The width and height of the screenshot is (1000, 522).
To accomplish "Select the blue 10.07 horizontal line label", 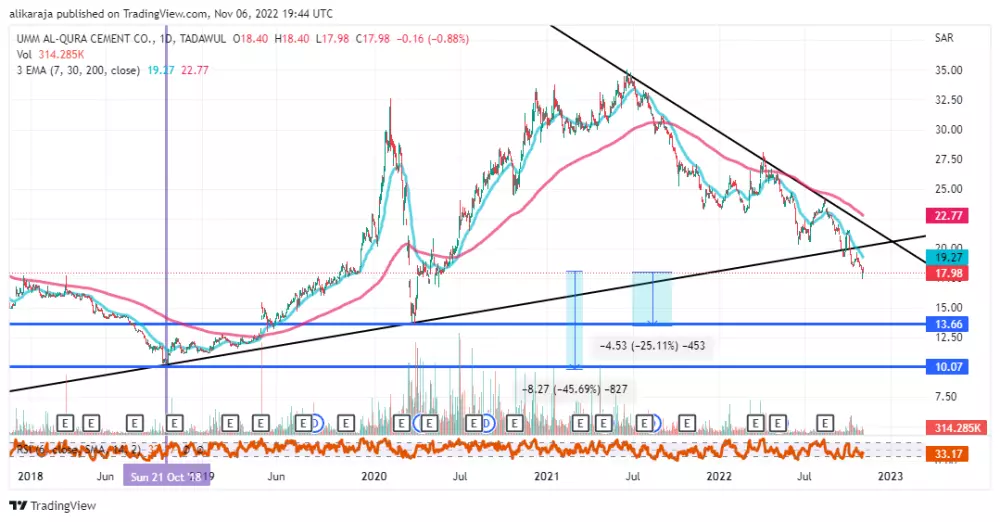I will point(948,367).
